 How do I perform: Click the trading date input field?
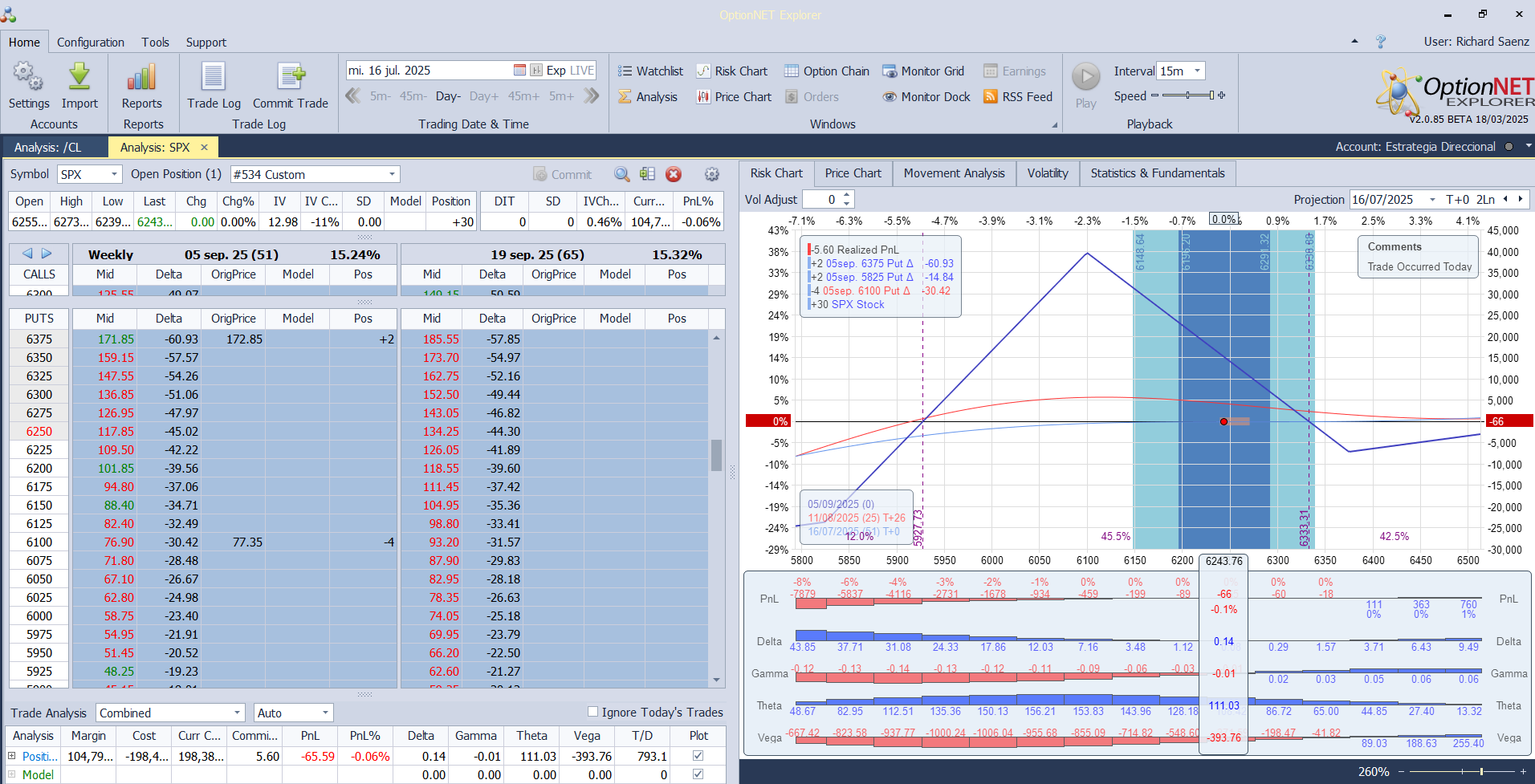429,71
